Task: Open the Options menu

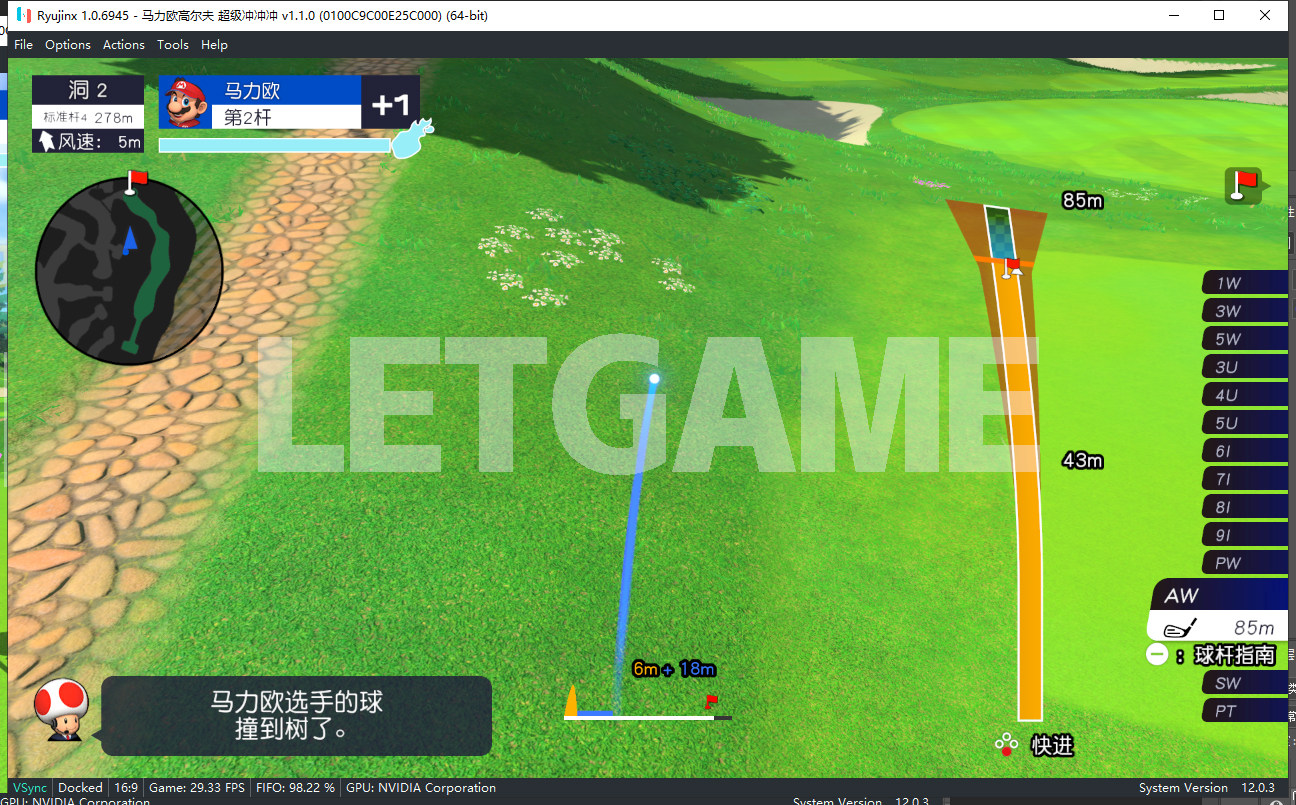Action: [x=68, y=44]
